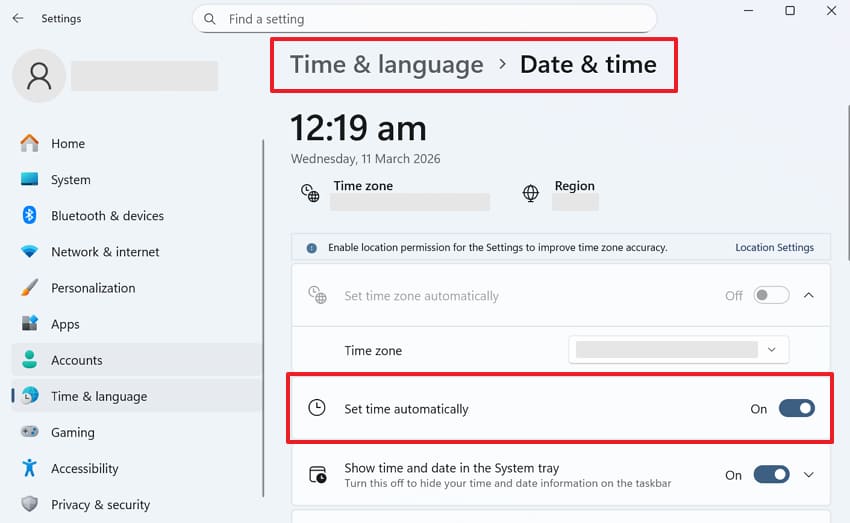Click the 'Set time automatically' label
This screenshot has width=850, height=523.
(406, 409)
